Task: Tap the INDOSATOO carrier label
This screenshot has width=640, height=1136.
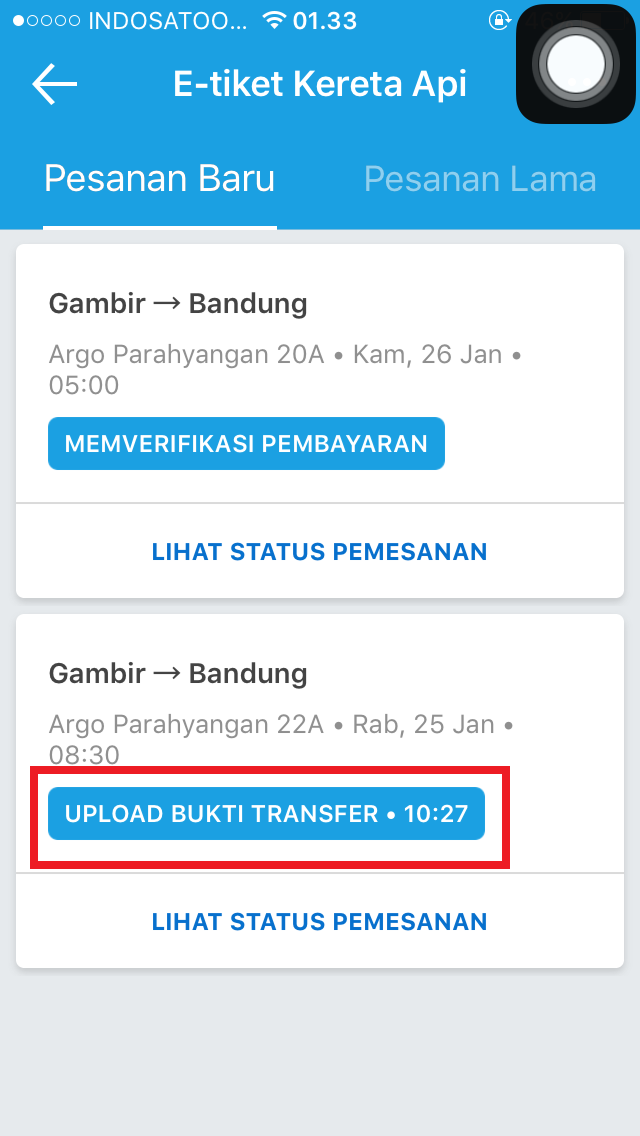Action: coord(167,21)
